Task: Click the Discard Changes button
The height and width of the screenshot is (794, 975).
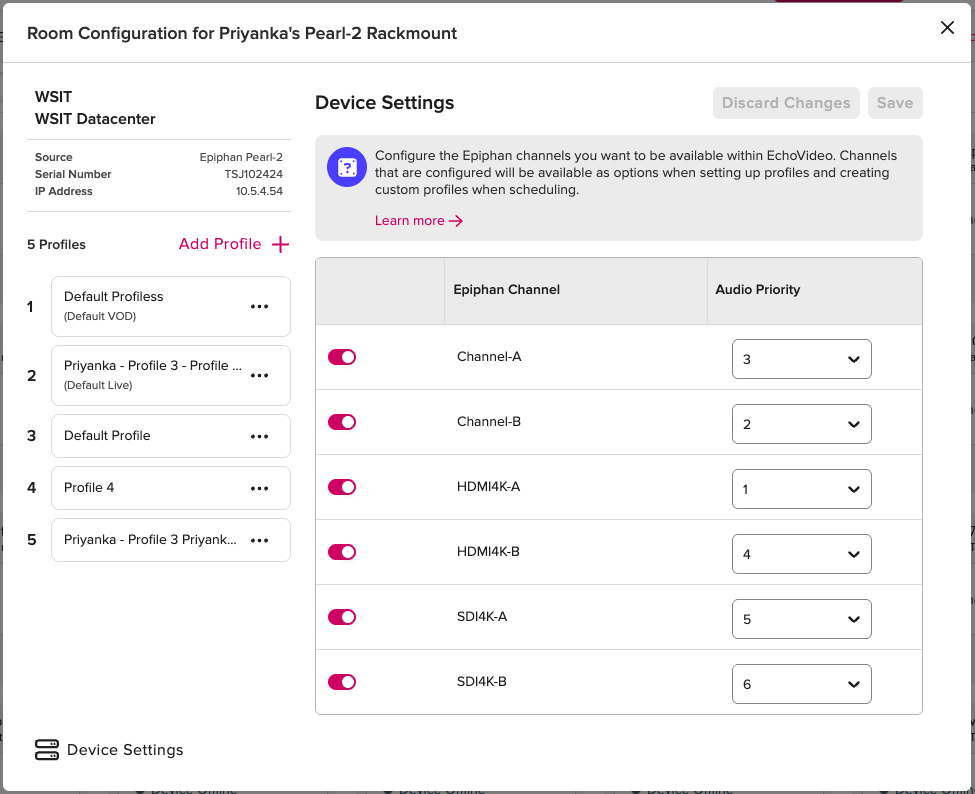Action: pyautogui.click(x=786, y=103)
